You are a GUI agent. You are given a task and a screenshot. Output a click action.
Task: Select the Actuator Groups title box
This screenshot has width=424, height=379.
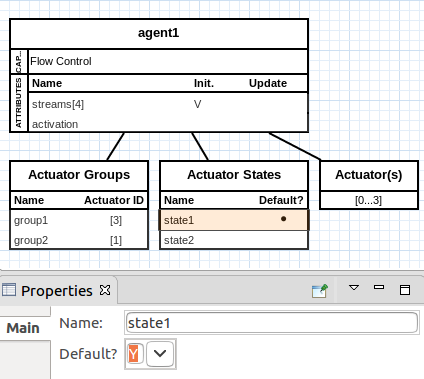coord(79,175)
